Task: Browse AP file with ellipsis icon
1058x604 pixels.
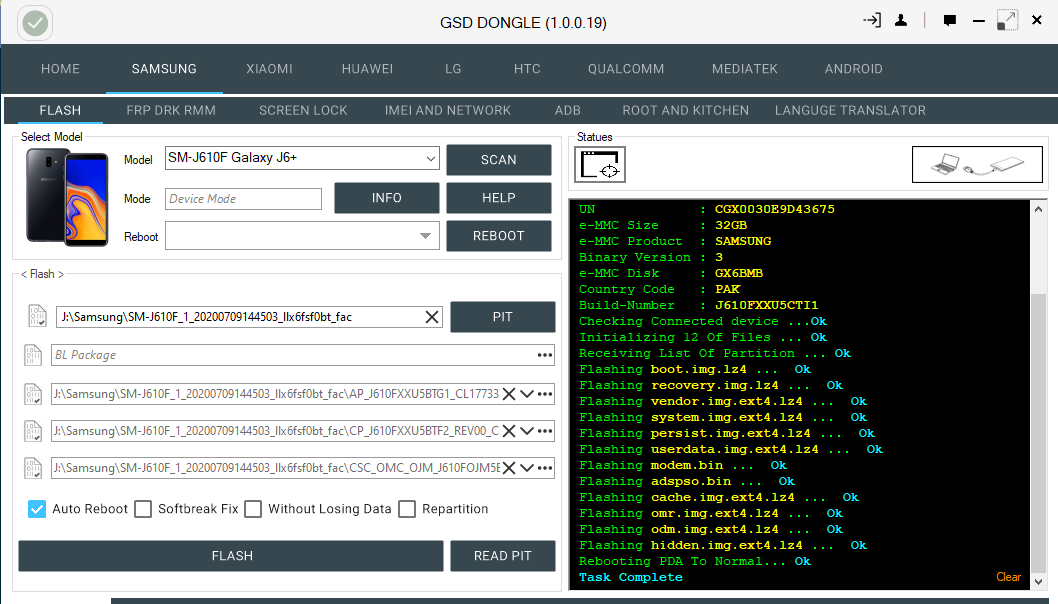Action: pyautogui.click(x=545, y=394)
